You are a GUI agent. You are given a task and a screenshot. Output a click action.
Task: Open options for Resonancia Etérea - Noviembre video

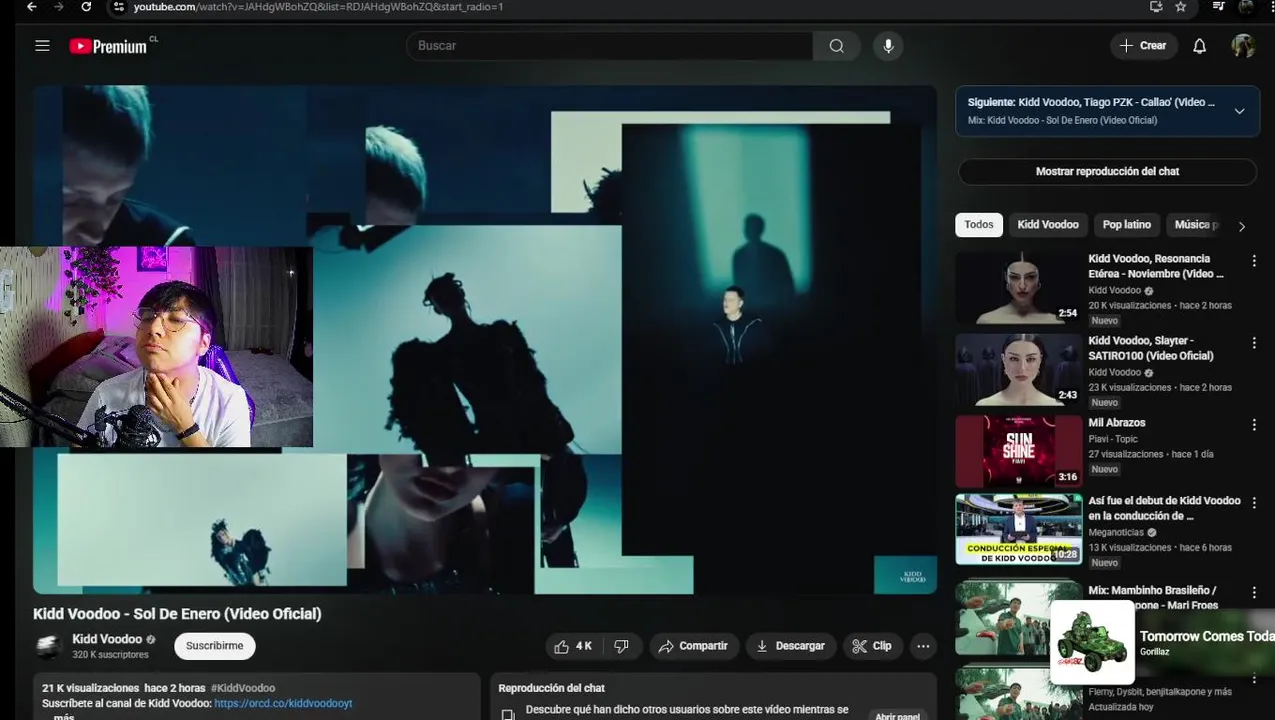[1254, 261]
